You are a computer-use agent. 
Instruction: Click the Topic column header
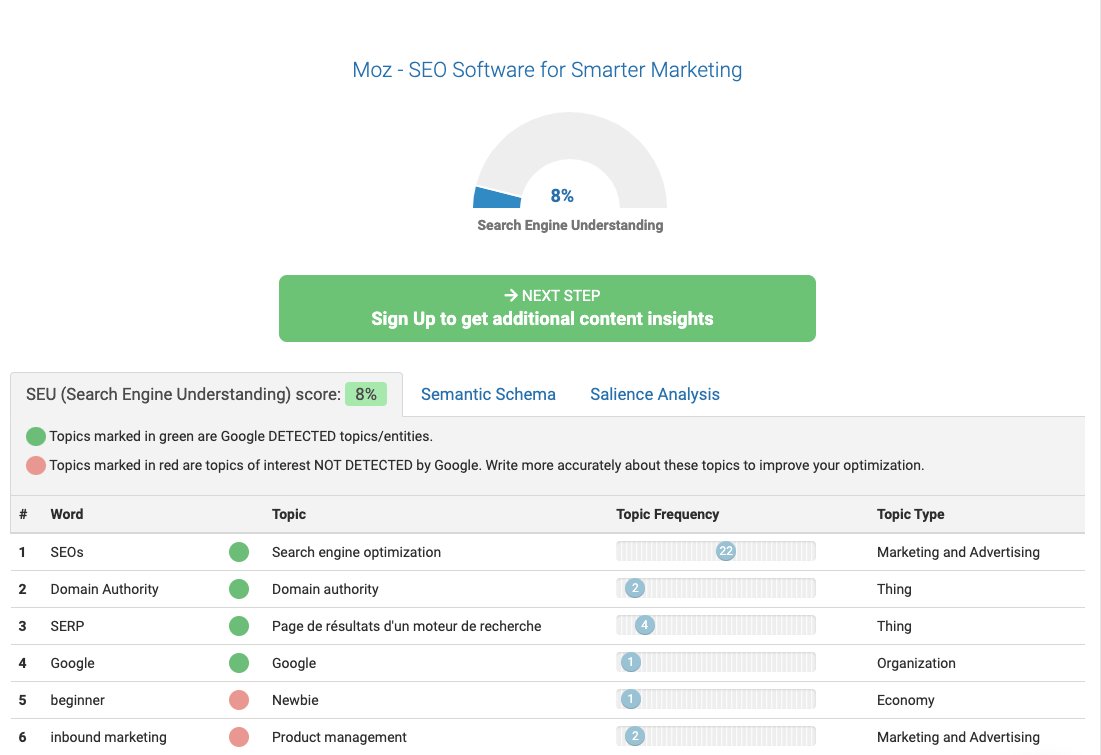[289, 514]
